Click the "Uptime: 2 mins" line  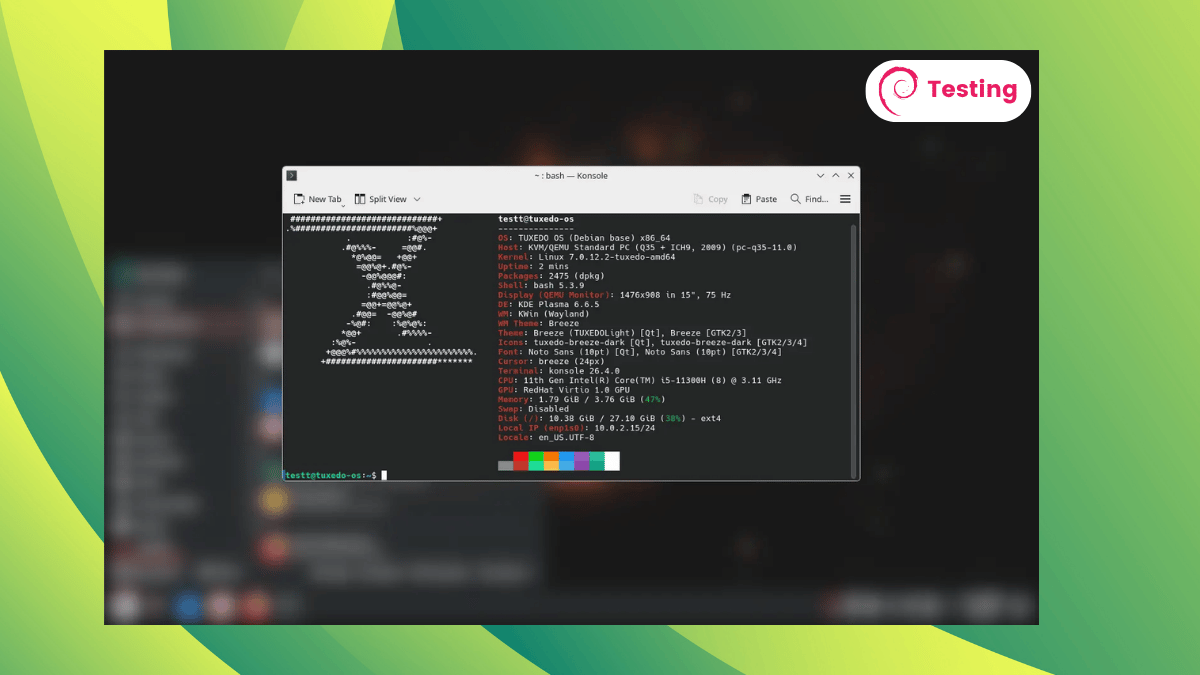tap(533, 266)
